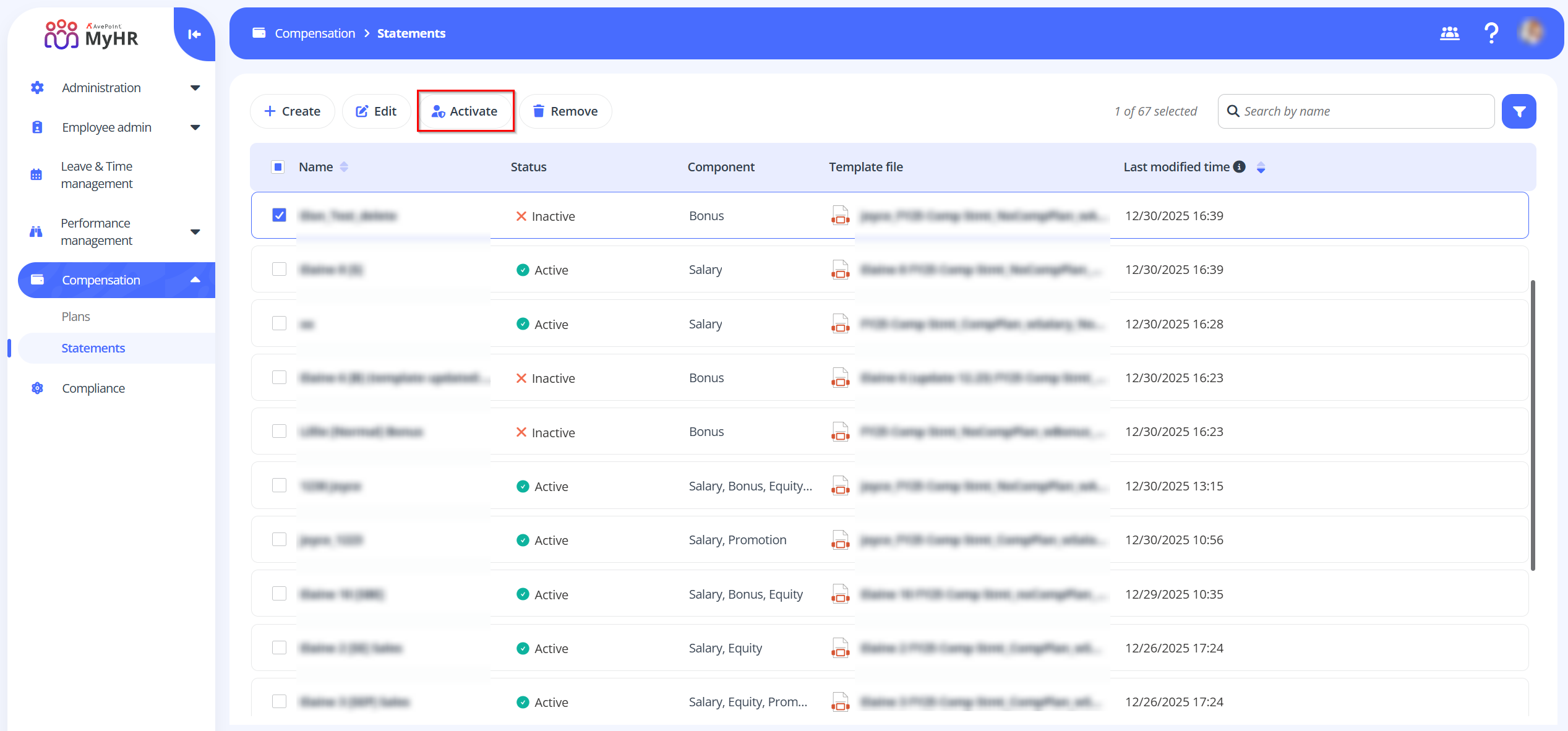This screenshot has height=731, width=1568.
Task: Open the help question mark icon
Action: pyautogui.click(x=1491, y=33)
